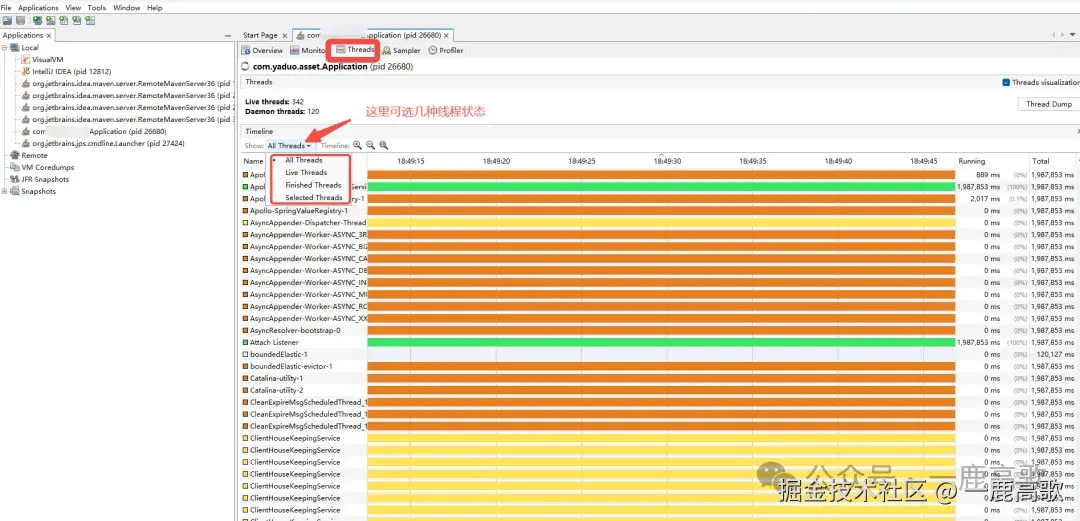The image size is (1080, 521).
Task: Switch to the Overview tab
Action: (x=262, y=50)
